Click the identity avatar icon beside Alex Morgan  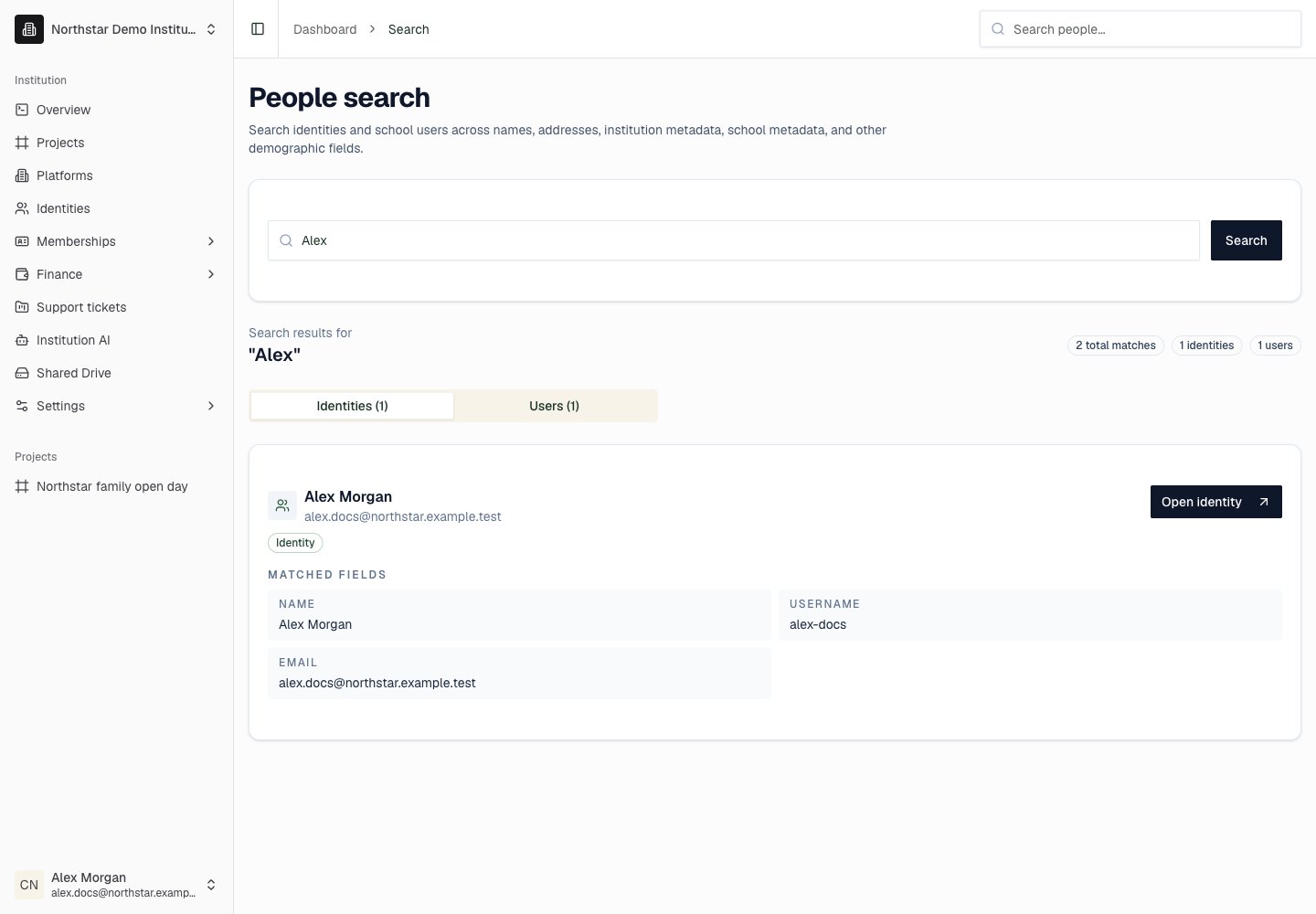[x=282, y=505]
